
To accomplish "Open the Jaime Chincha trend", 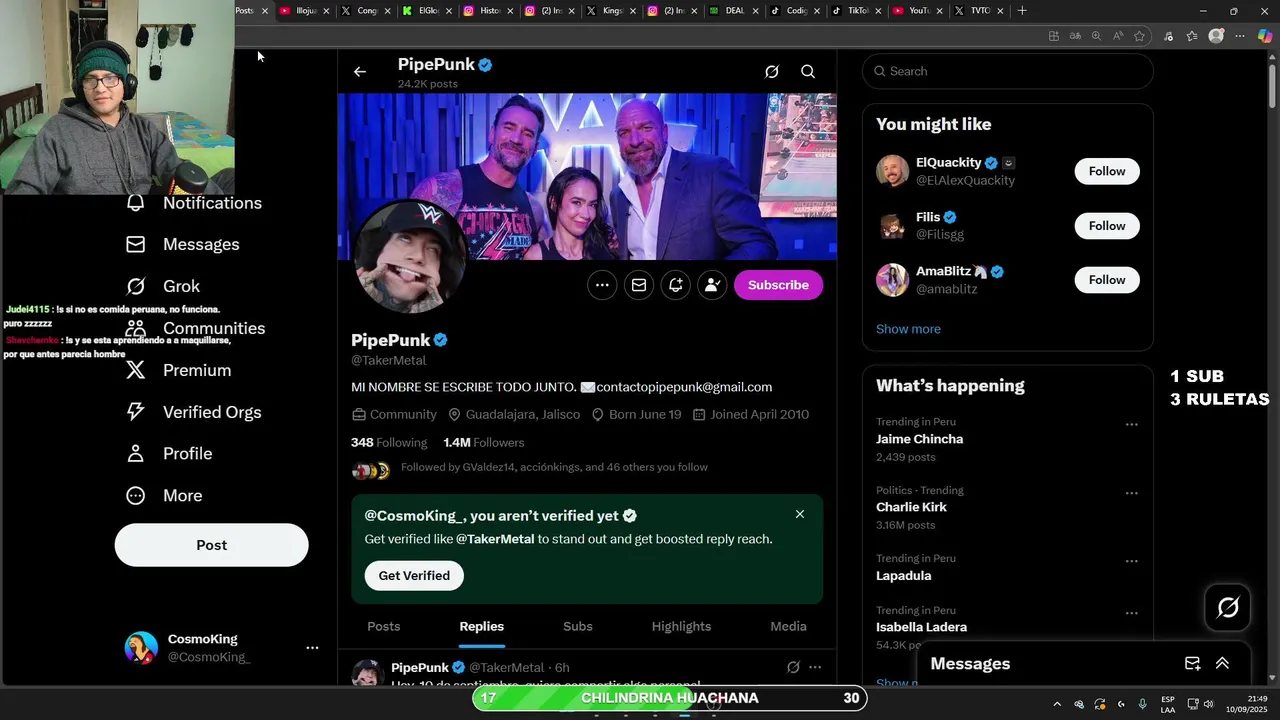I will pos(919,439).
